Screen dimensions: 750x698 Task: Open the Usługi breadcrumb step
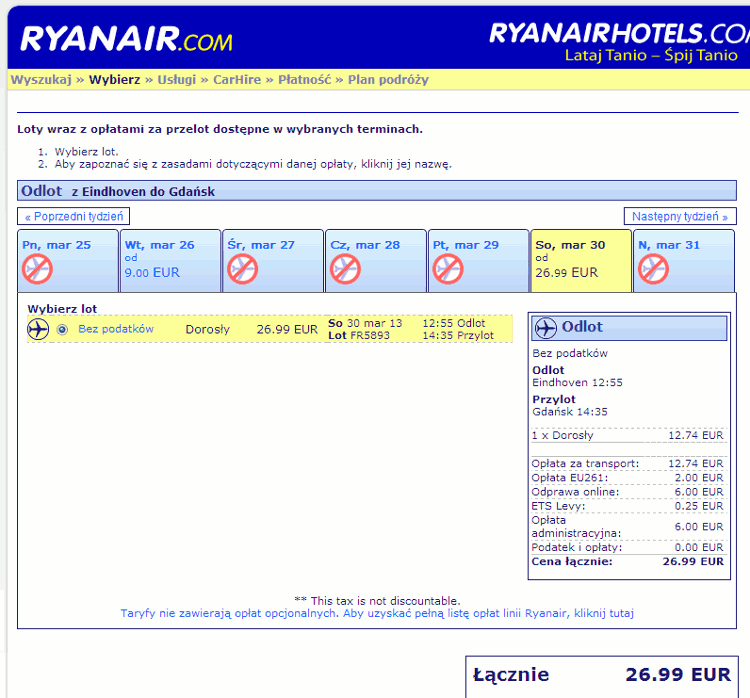point(176,79)
